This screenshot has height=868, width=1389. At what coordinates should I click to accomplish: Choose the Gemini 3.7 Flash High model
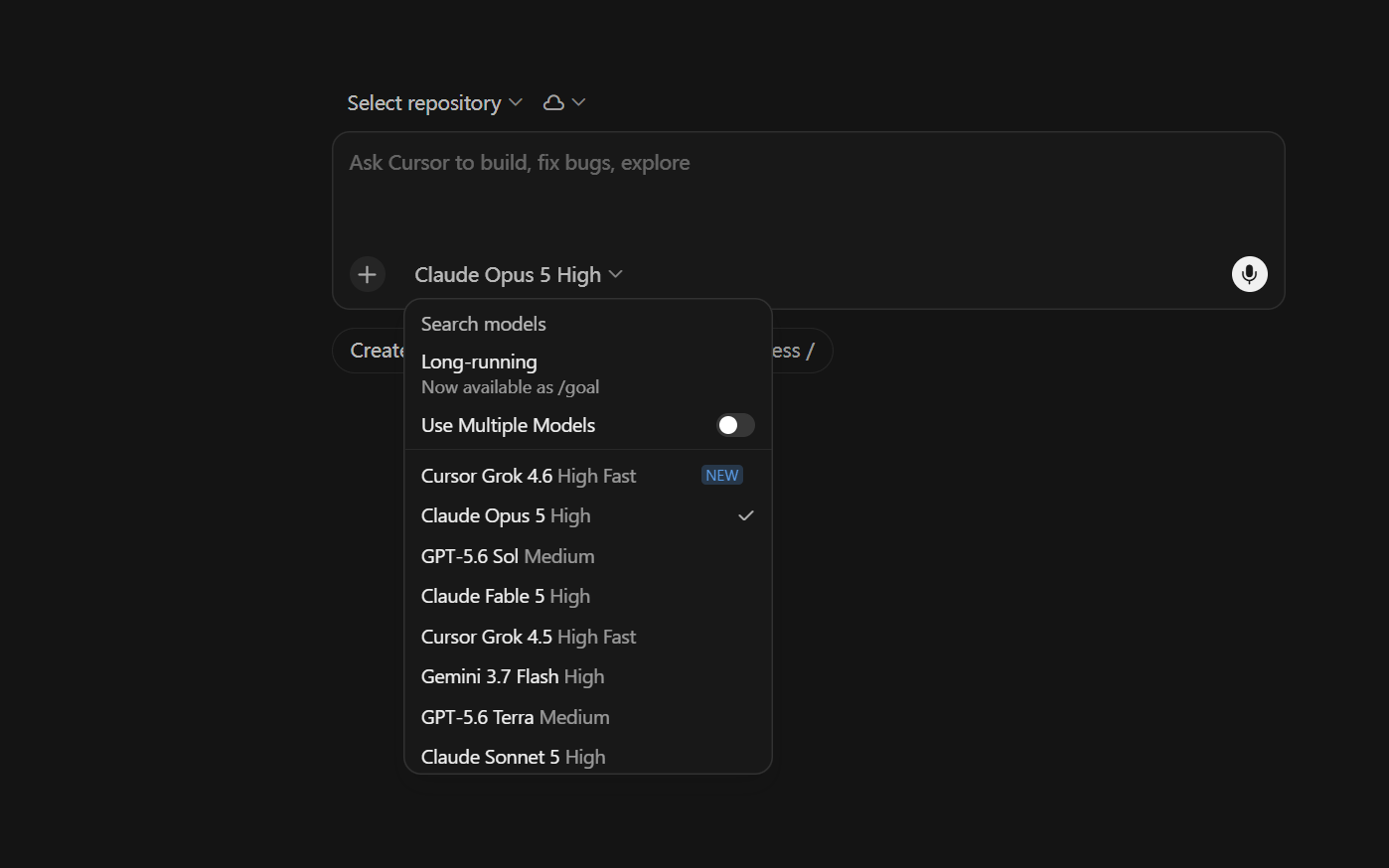[588, 676]
